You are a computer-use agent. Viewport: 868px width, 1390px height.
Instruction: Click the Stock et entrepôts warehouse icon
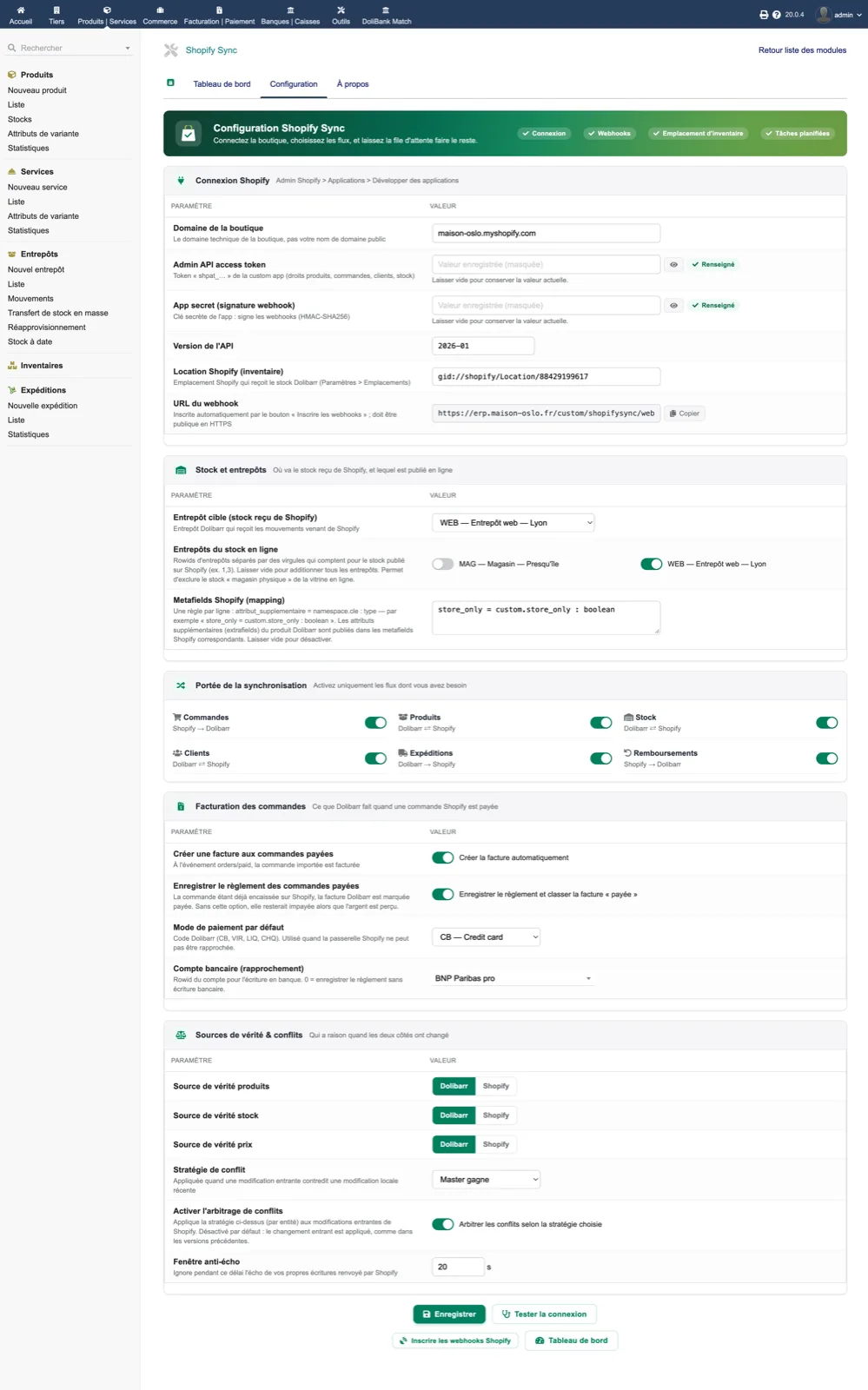(x=181, y=470)
